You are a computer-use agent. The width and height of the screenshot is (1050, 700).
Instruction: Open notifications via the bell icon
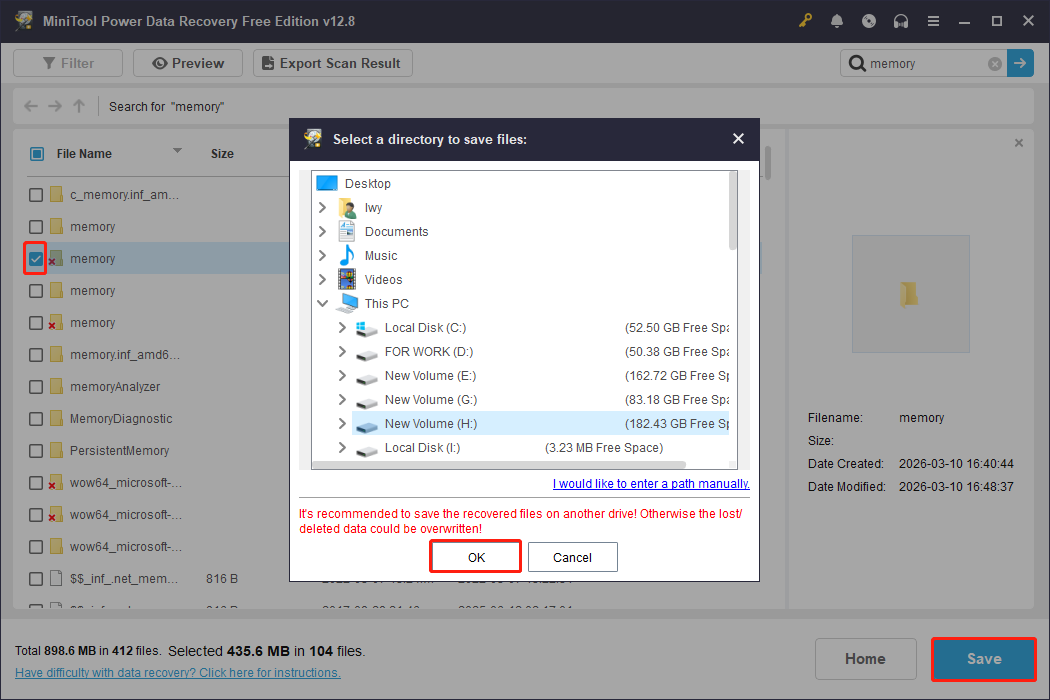[x=837, y=20]
